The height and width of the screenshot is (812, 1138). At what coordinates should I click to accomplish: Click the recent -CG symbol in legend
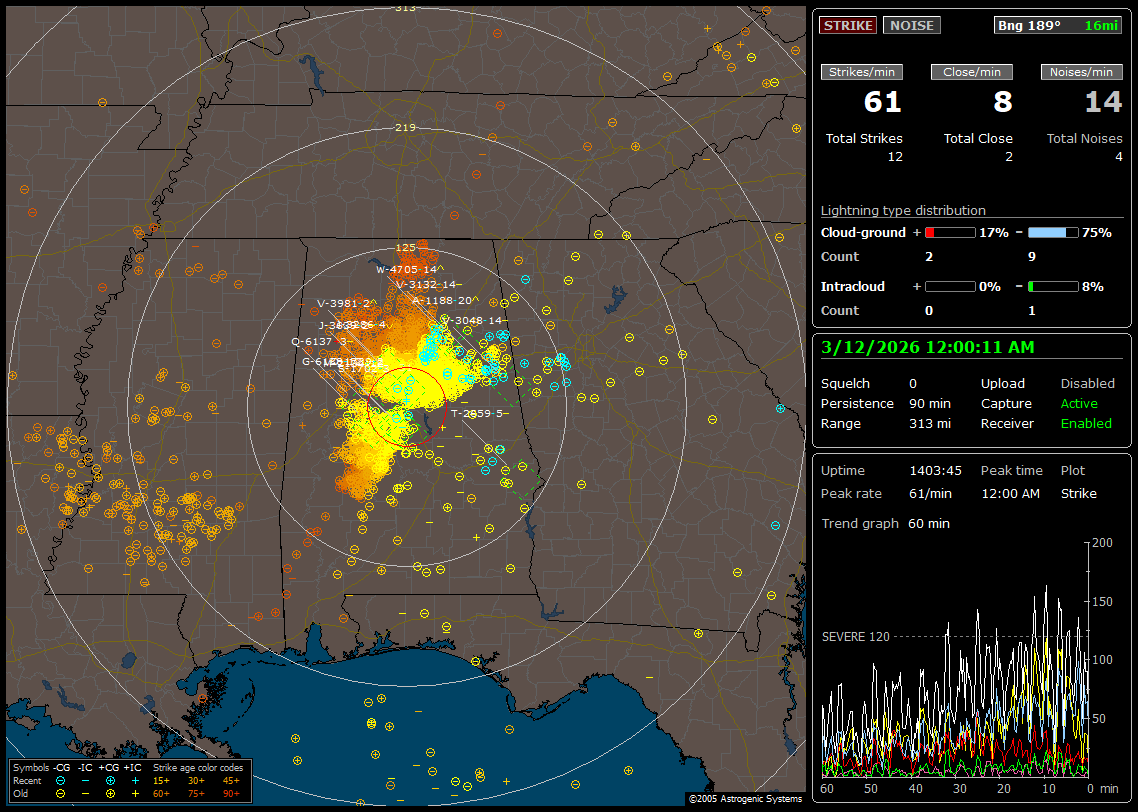pos(61,780)
